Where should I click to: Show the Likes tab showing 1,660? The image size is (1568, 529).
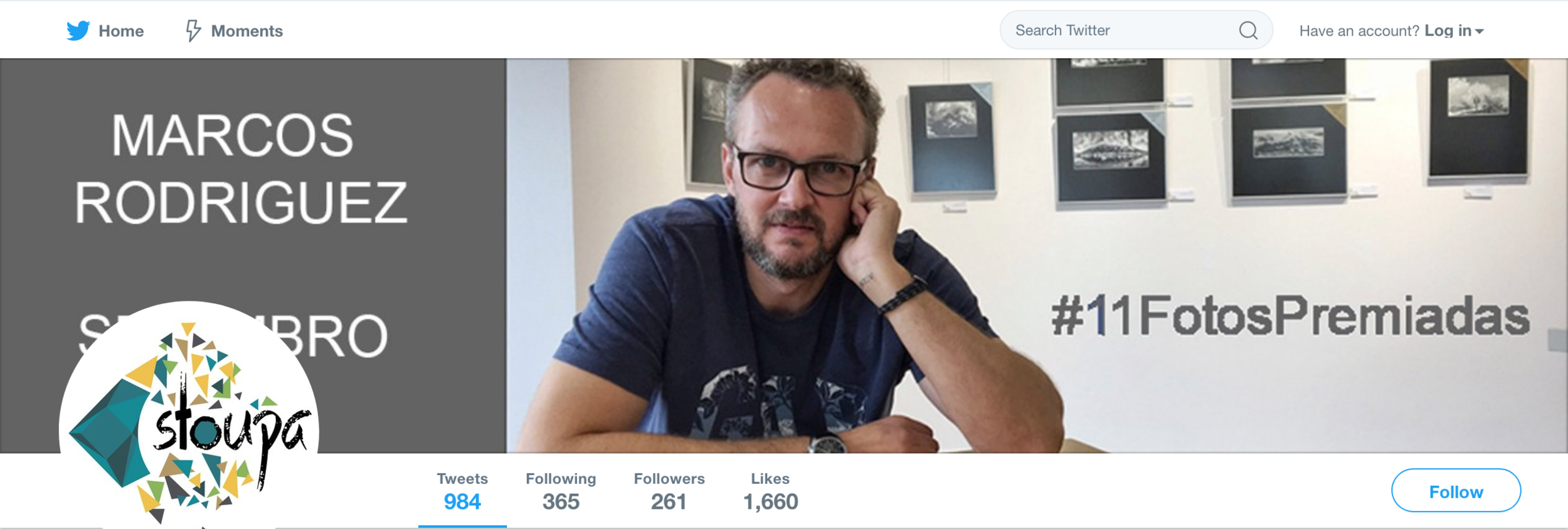pos(770,491)
